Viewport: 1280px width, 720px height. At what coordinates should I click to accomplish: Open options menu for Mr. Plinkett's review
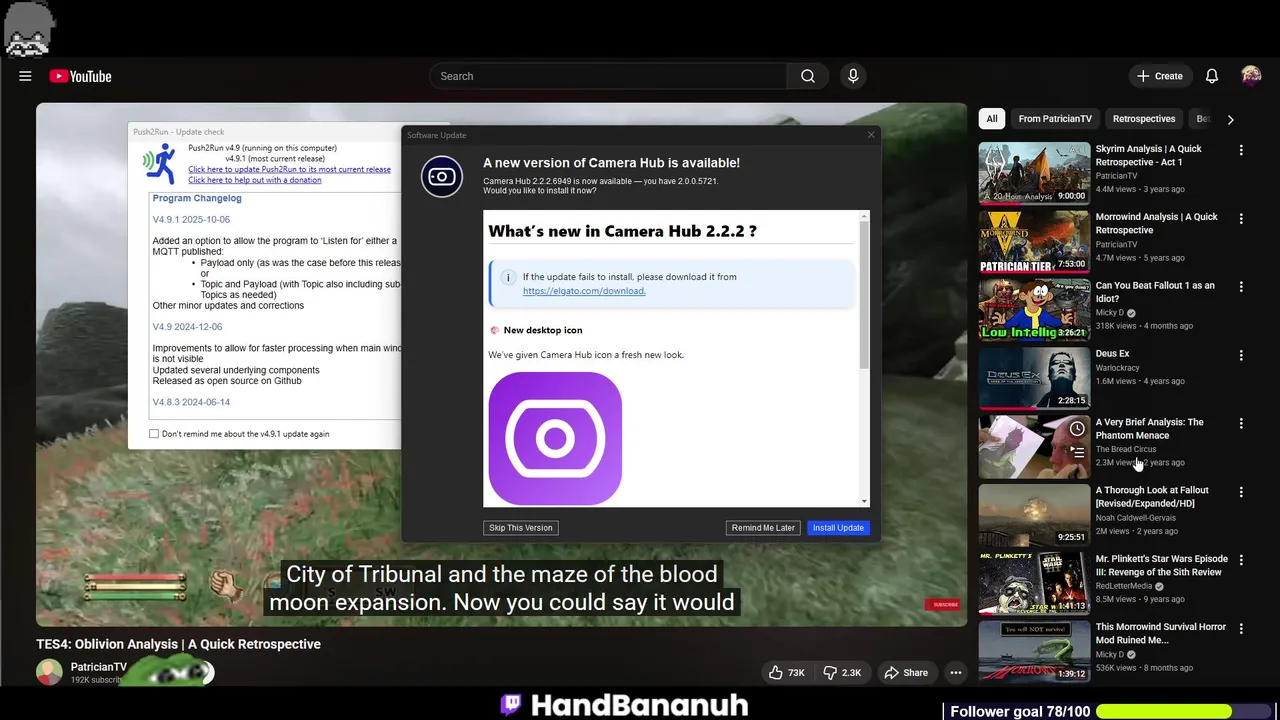(1241, 560)
